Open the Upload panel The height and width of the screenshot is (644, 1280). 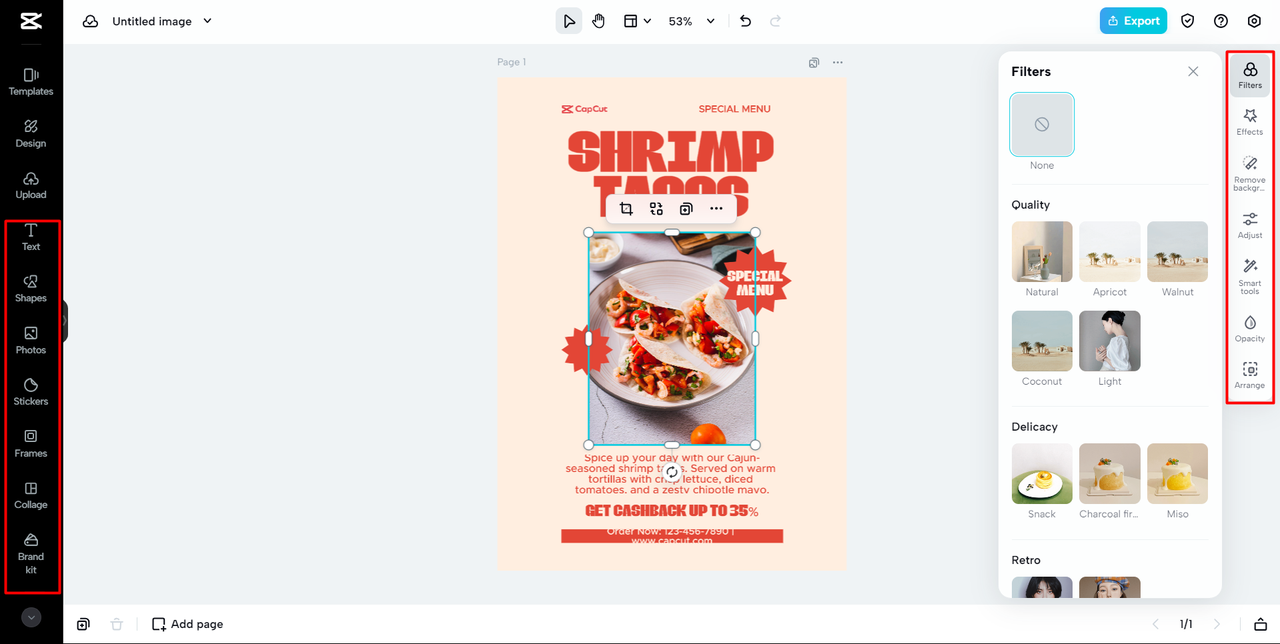click(31, 186)
